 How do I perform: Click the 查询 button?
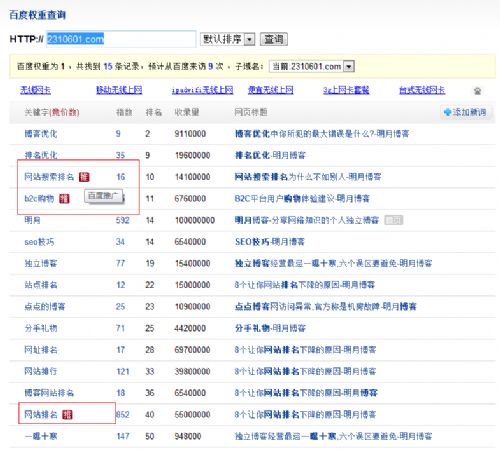274,39
